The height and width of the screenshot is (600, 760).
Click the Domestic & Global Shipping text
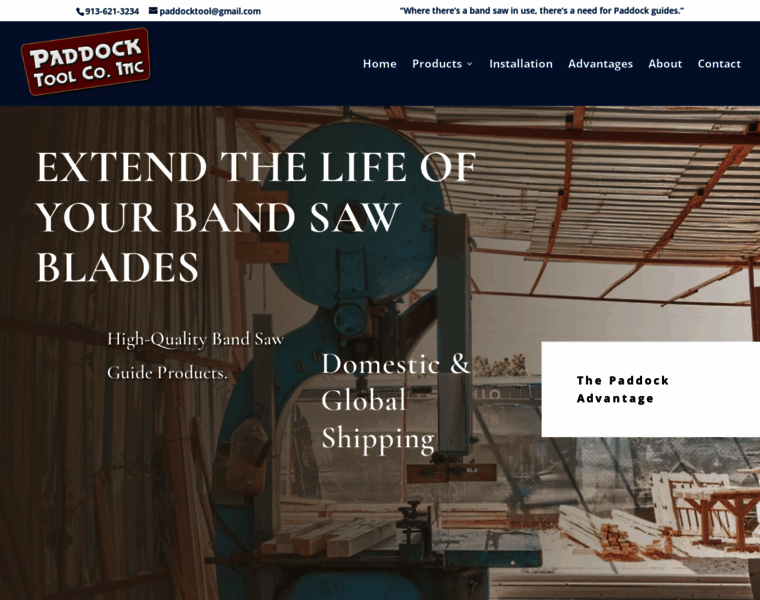coord(396,401)
